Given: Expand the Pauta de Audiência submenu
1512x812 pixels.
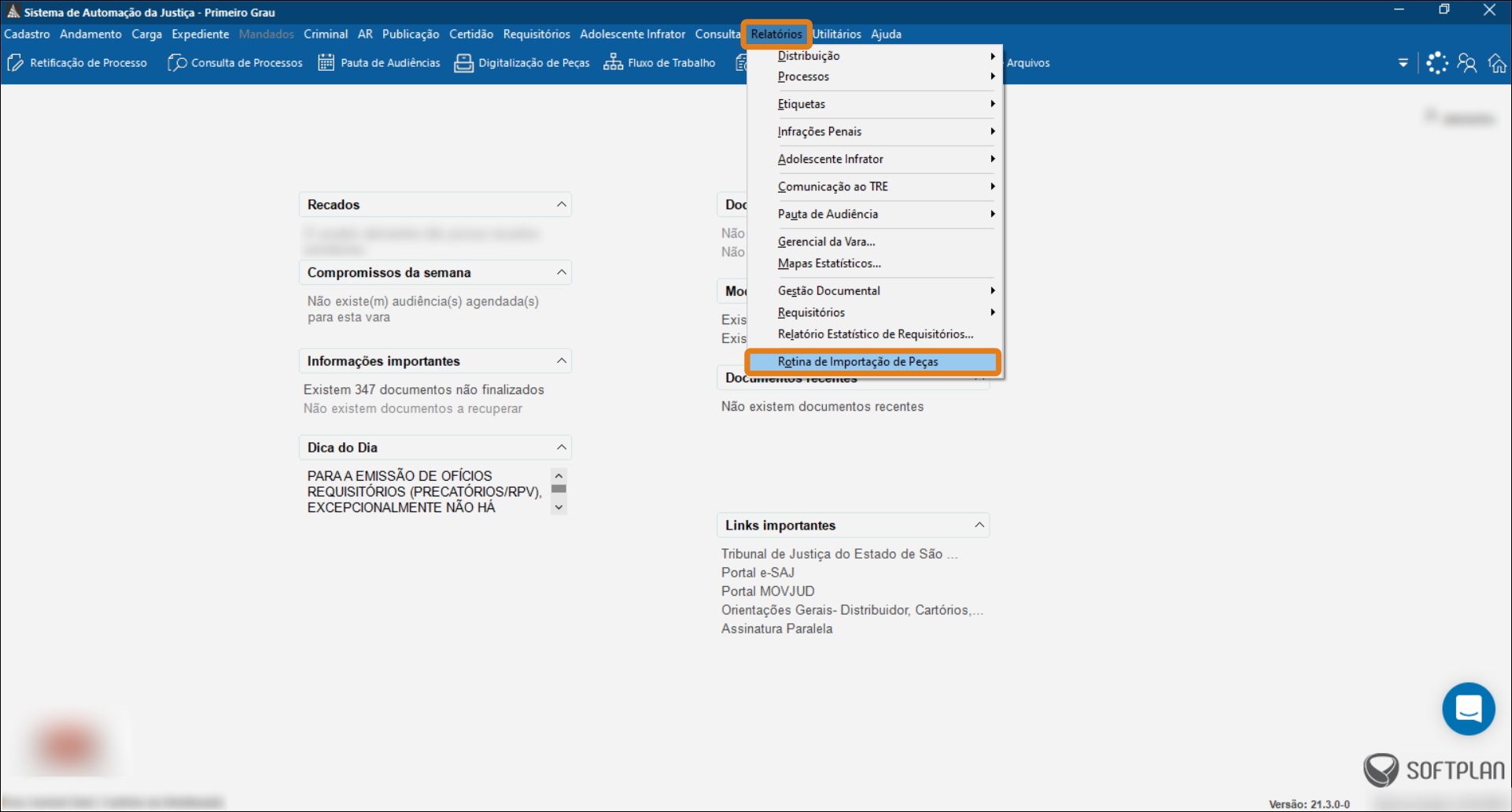Looking at the screenshot, I should 875,214.
